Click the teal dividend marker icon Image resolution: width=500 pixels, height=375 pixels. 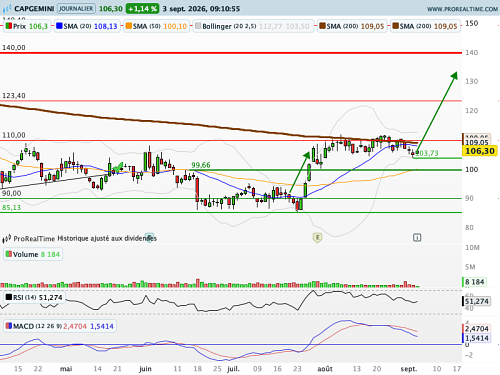(x=149, y=238)
